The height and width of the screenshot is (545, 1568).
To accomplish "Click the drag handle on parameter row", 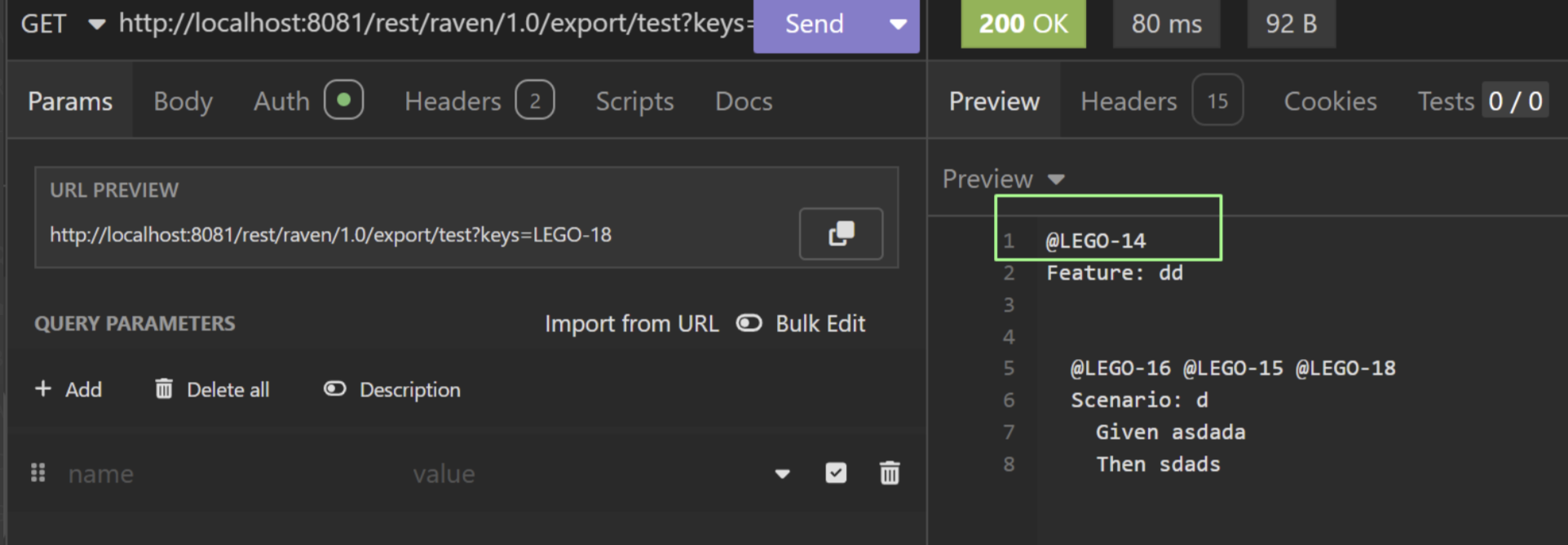I will (38, 473).
